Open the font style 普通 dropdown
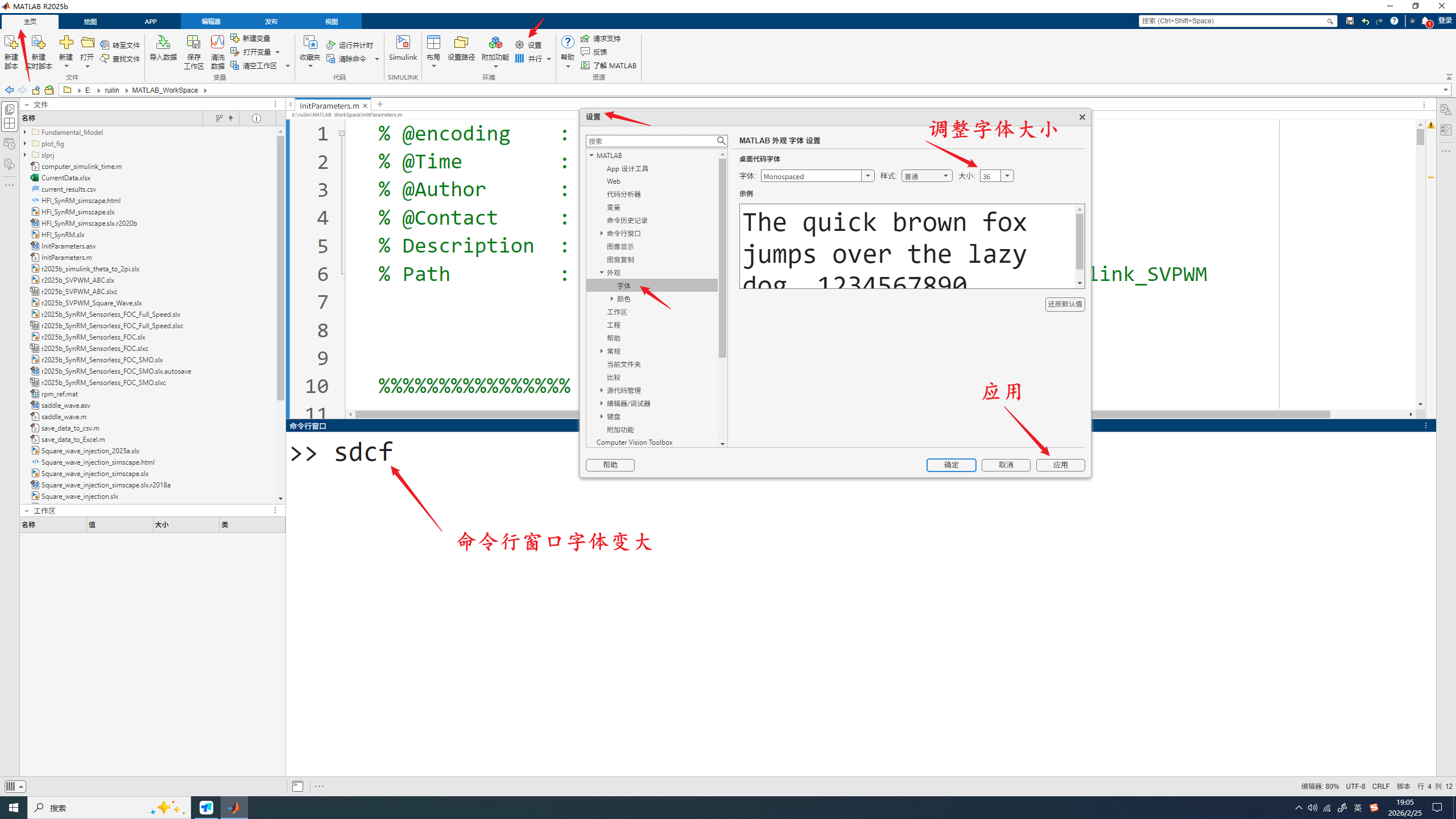 [945, 176]
